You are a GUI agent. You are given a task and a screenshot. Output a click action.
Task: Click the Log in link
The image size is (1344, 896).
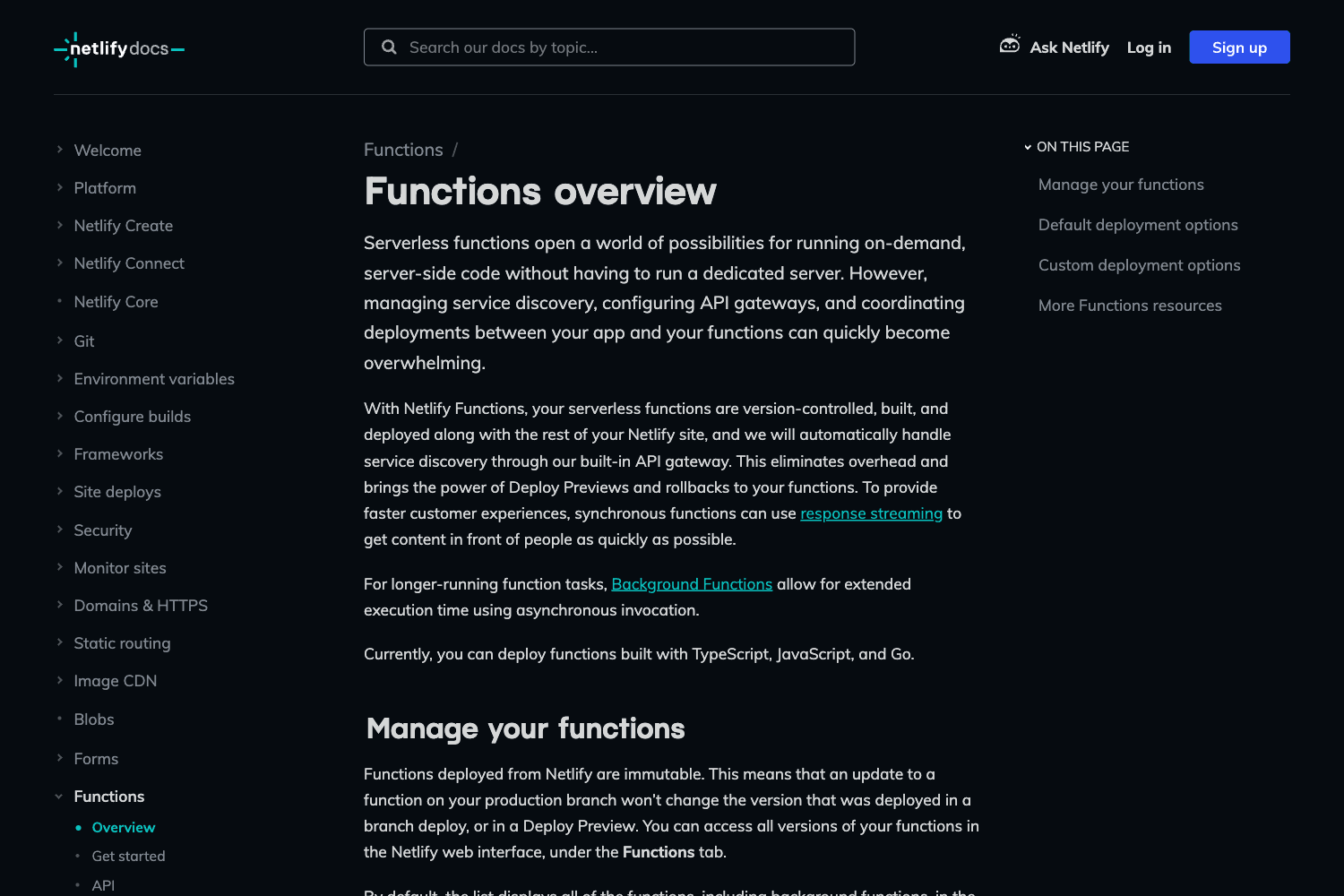click(x=1149, y=47)
